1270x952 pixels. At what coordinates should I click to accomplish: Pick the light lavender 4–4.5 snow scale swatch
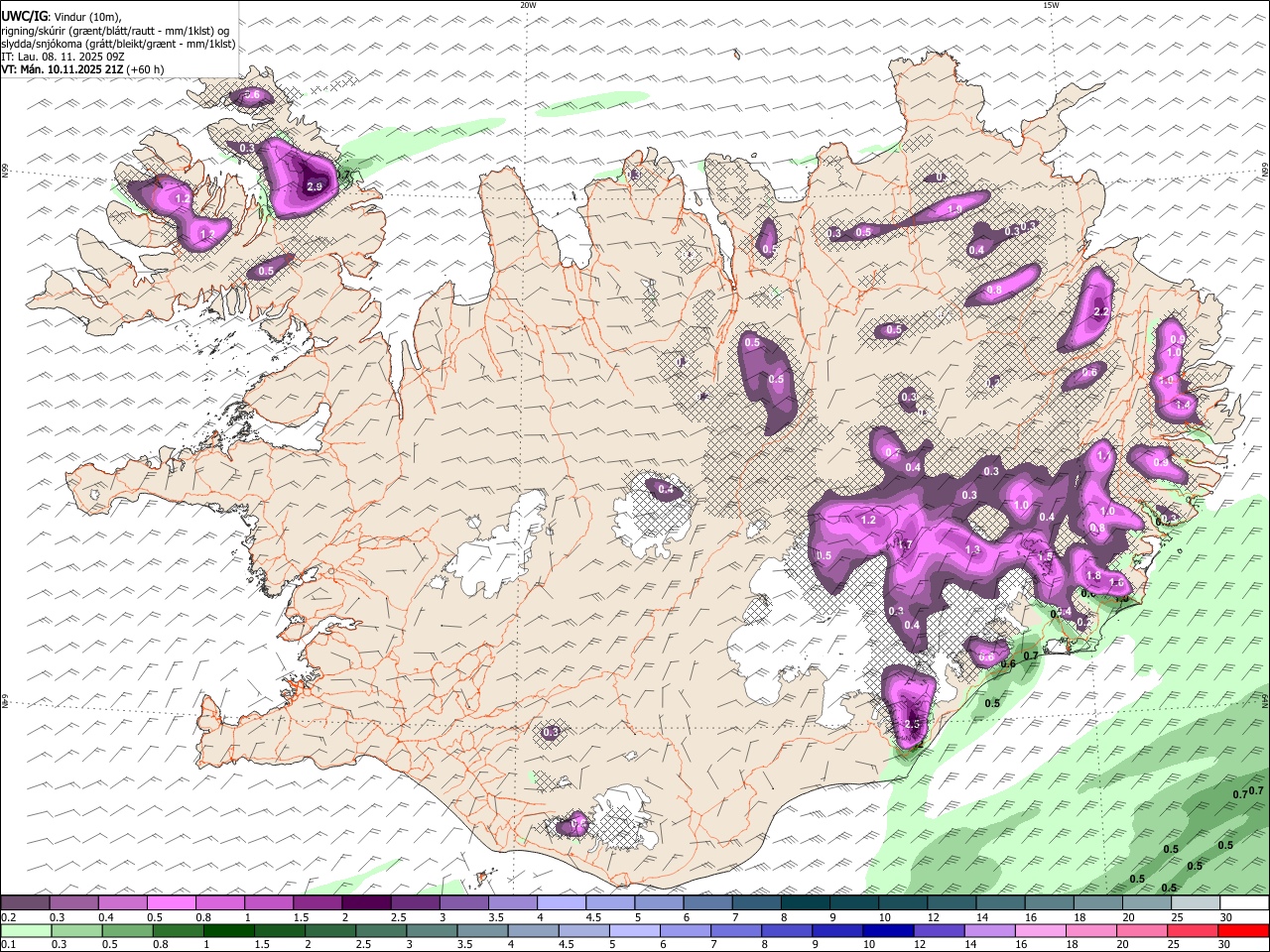561,902
